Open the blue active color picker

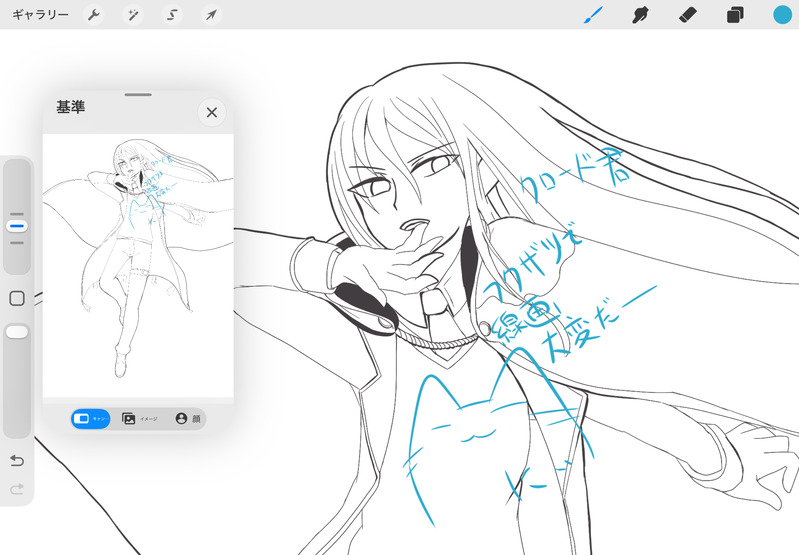pyautogui.click(x=783, y=15)
